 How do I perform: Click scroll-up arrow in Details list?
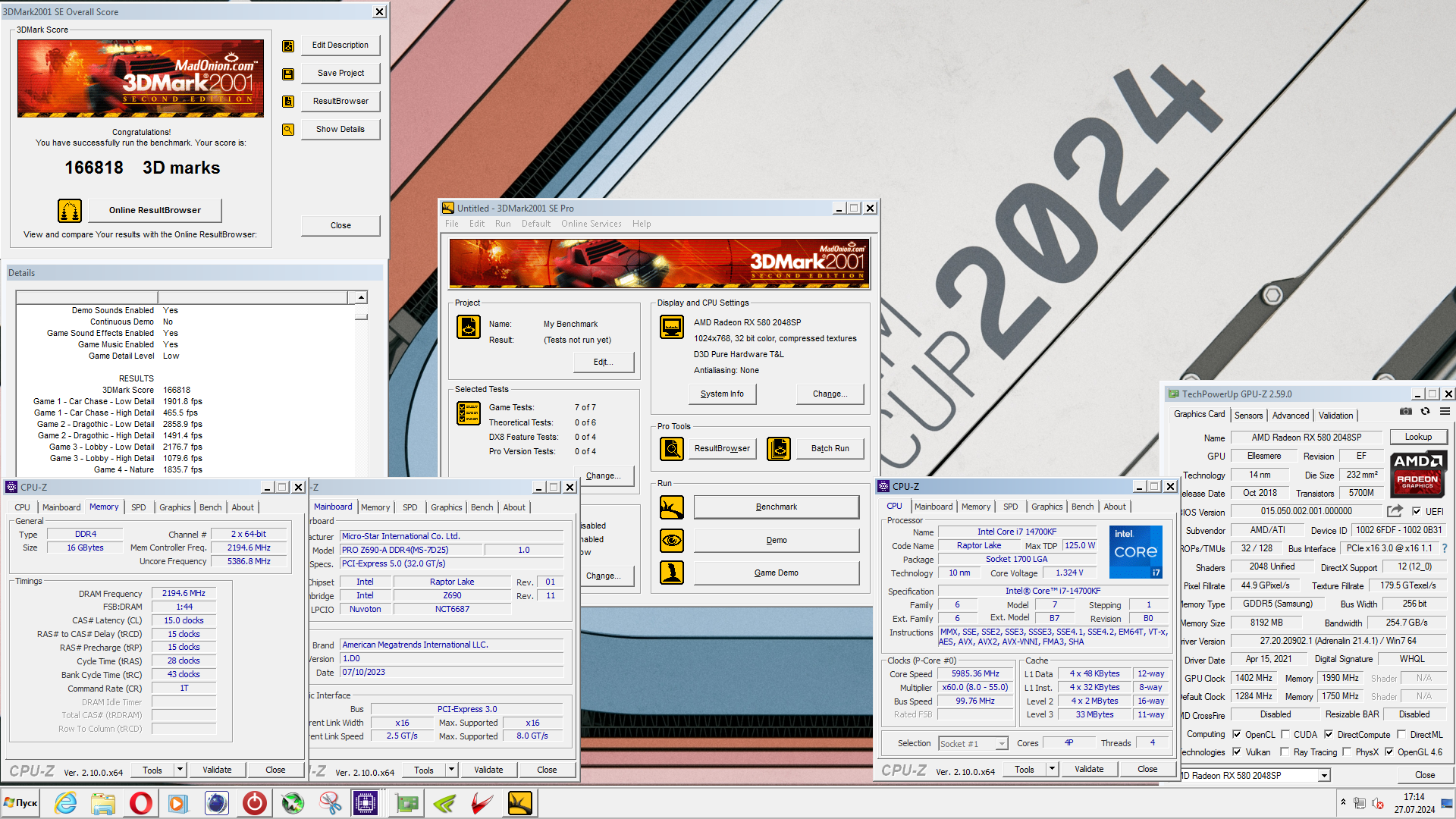click(362, 298)
